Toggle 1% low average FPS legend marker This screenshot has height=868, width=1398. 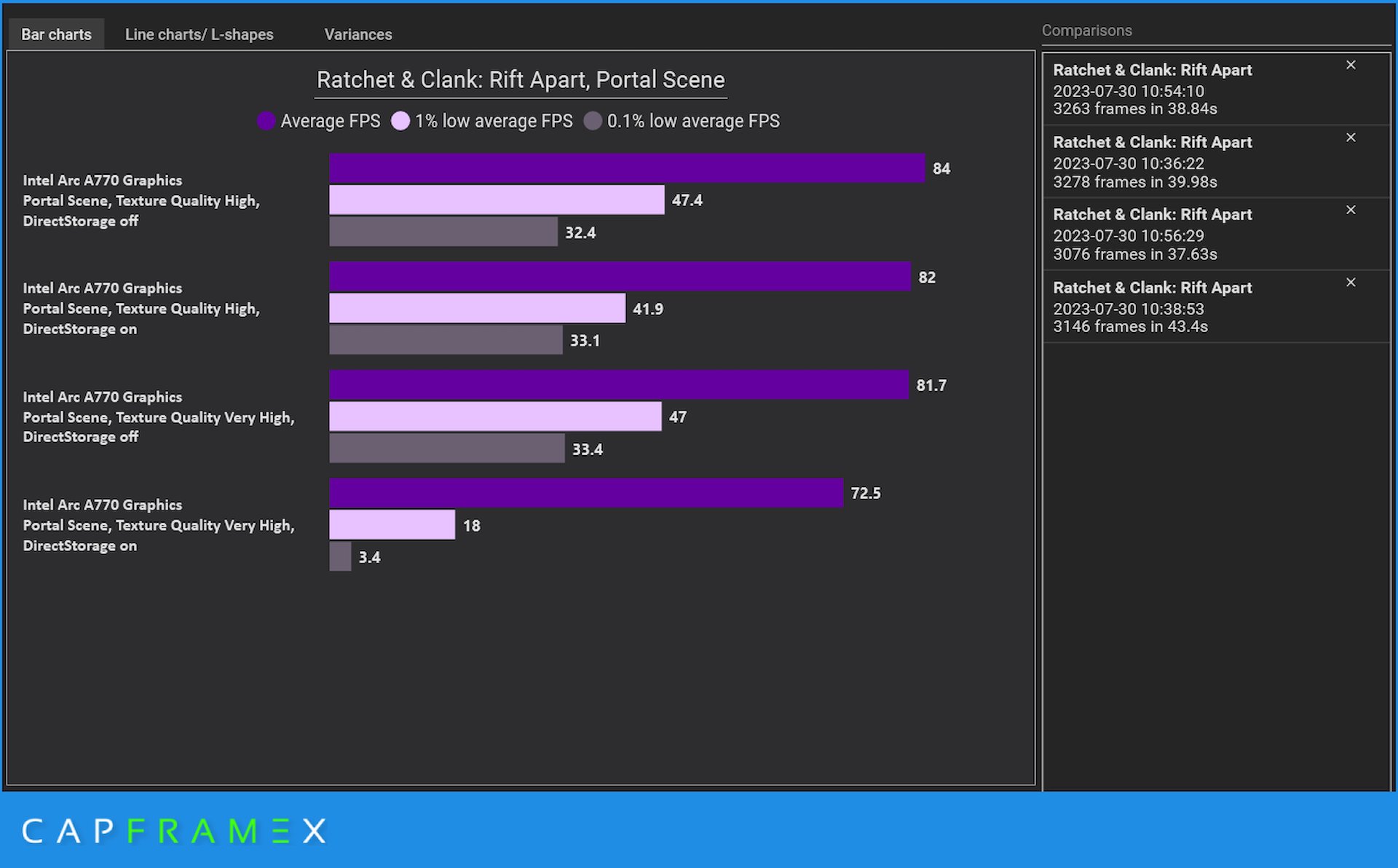click(x=400, y=121)
